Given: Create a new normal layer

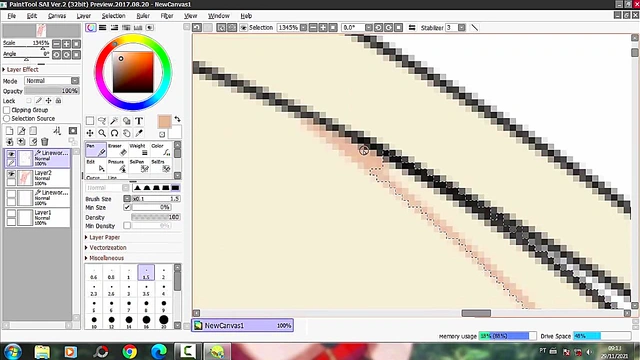Looking at the screenshot, I should 9,131.
